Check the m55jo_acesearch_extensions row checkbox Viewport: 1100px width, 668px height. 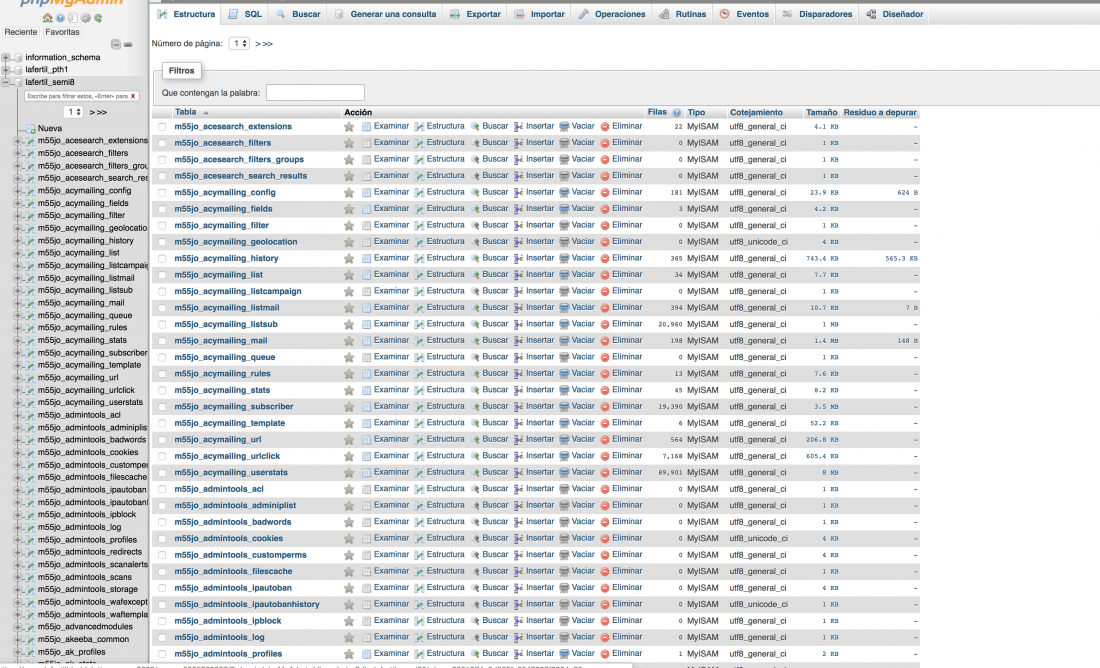coord(162,127)
